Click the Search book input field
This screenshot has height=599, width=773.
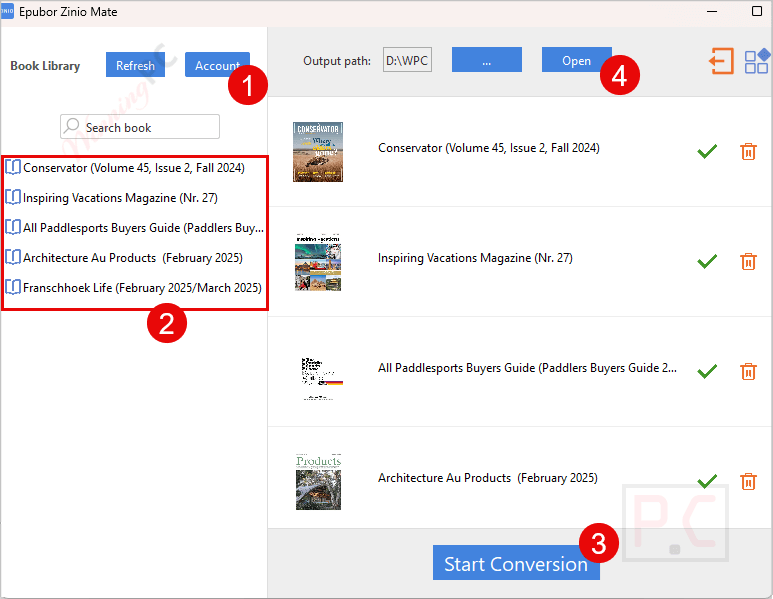coord(140,127)
